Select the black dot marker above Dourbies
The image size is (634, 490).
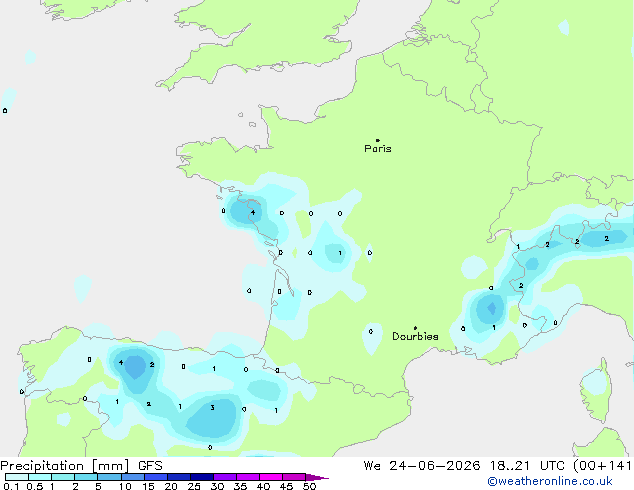(415, 328)
